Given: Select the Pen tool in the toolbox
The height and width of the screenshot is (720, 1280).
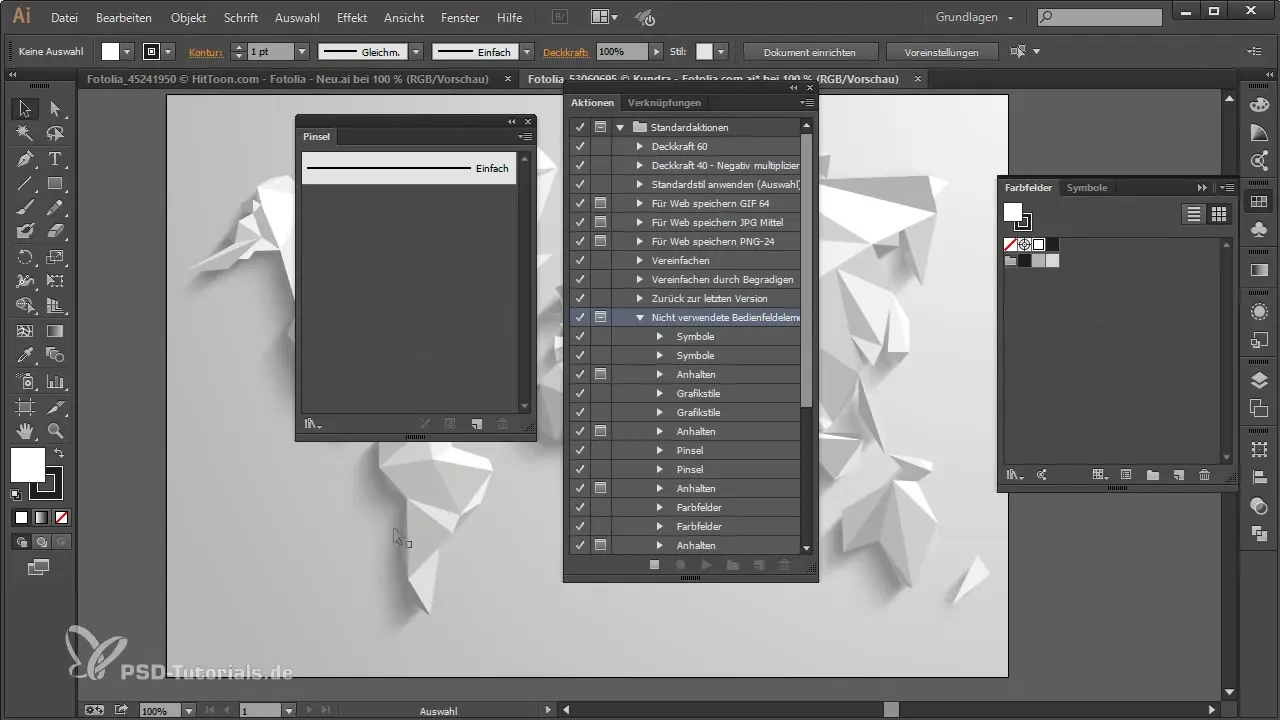Looking at the screenshot, I should click(x=25, y=159).
